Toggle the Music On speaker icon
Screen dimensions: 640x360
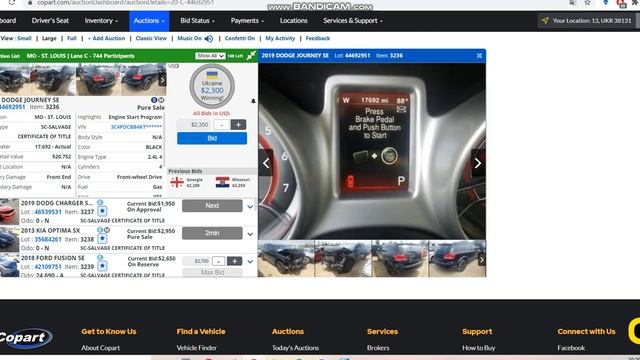pyautogui.click(x=209, y=39)
